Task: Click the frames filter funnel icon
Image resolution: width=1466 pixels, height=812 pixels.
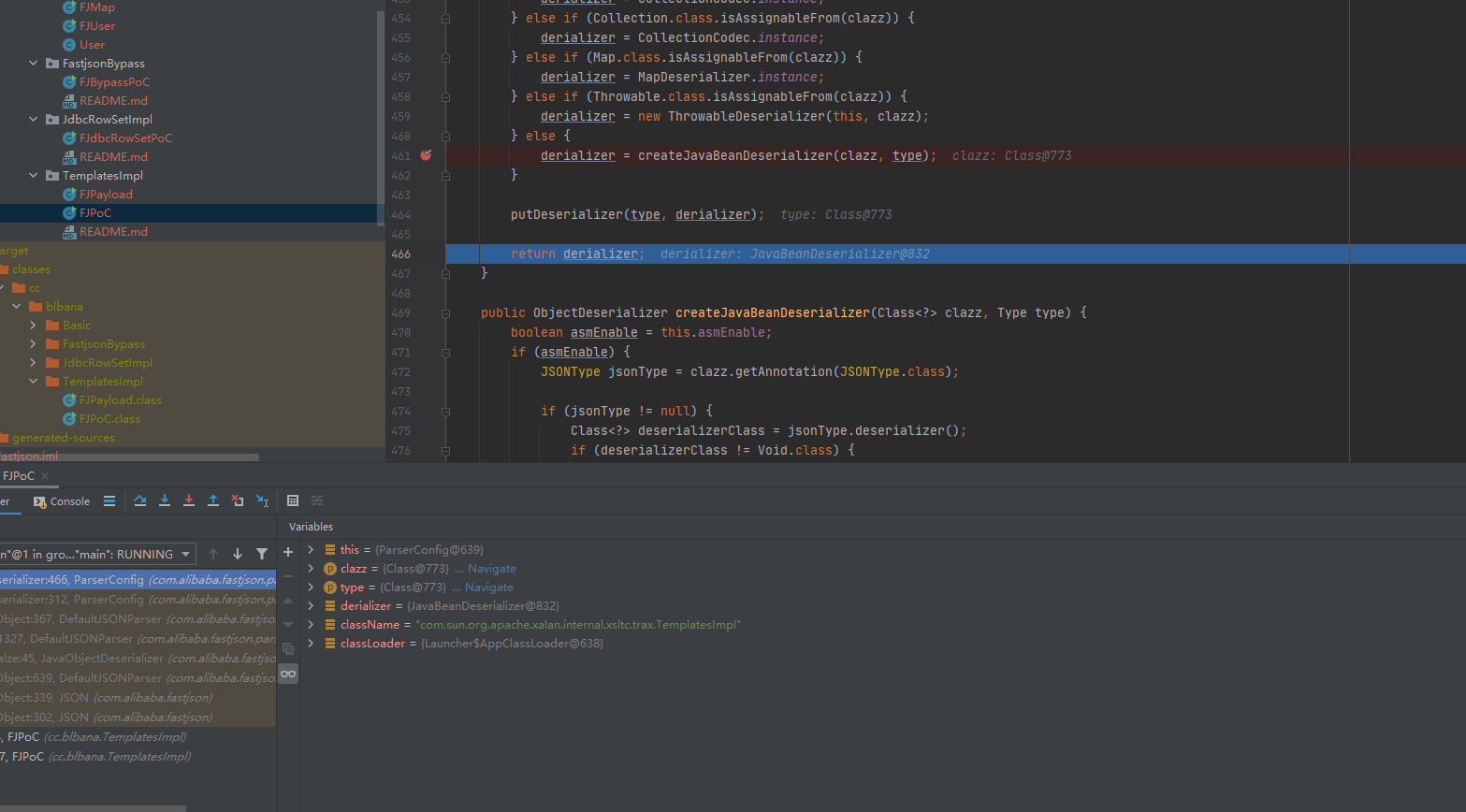Action: [x=262, y=554]
